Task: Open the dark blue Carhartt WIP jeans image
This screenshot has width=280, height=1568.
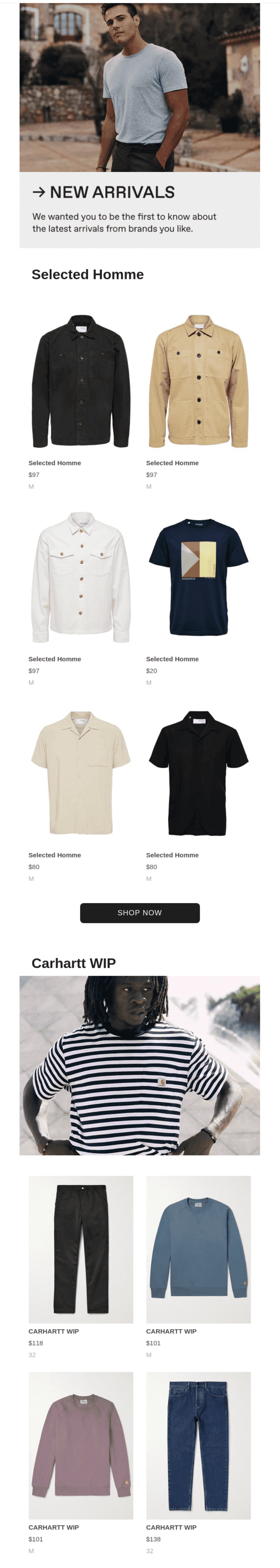Action: click(x=198, y=1445)
